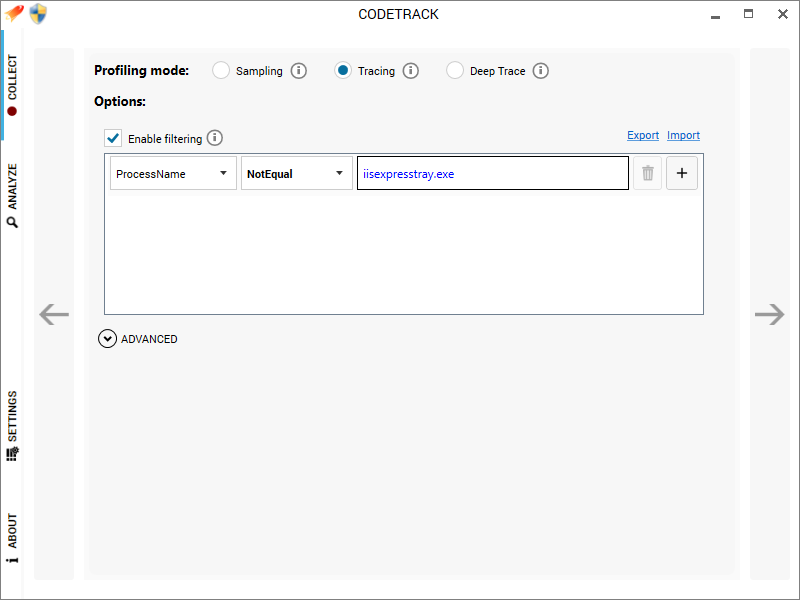
Task: Add a new filter with plus button
Action: pyautogui.click(x=682, y=173)
